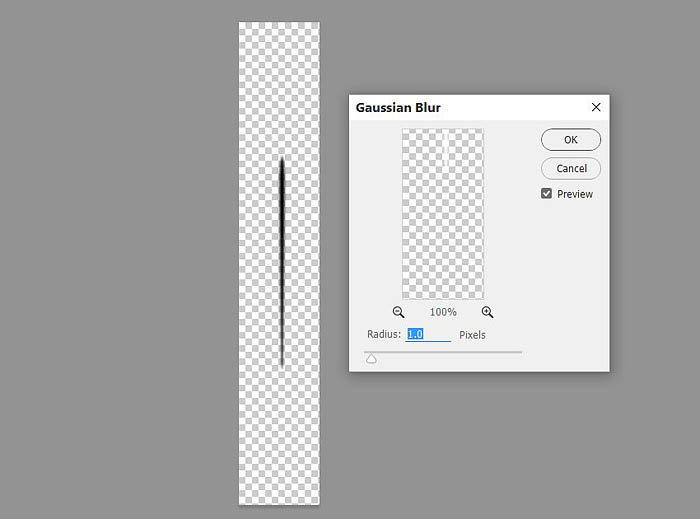Cancel the Gaussian Blur dialog

pos(571,168)
